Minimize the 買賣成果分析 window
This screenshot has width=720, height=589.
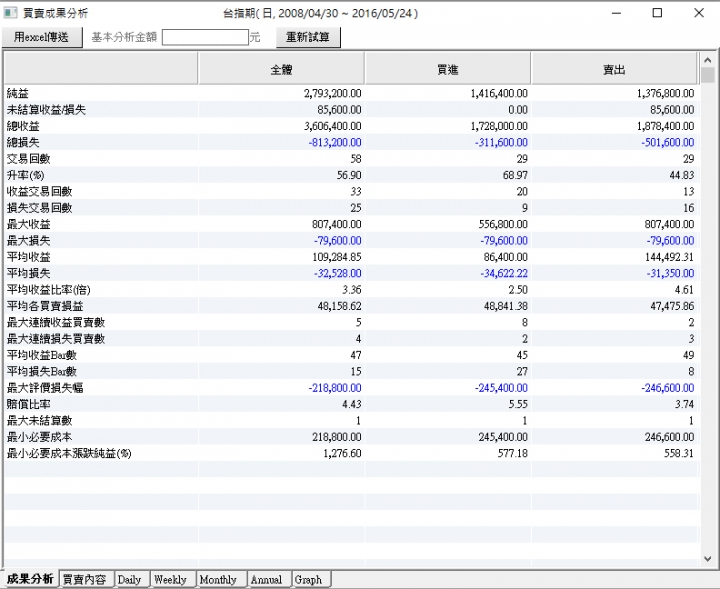pos(616,13)
